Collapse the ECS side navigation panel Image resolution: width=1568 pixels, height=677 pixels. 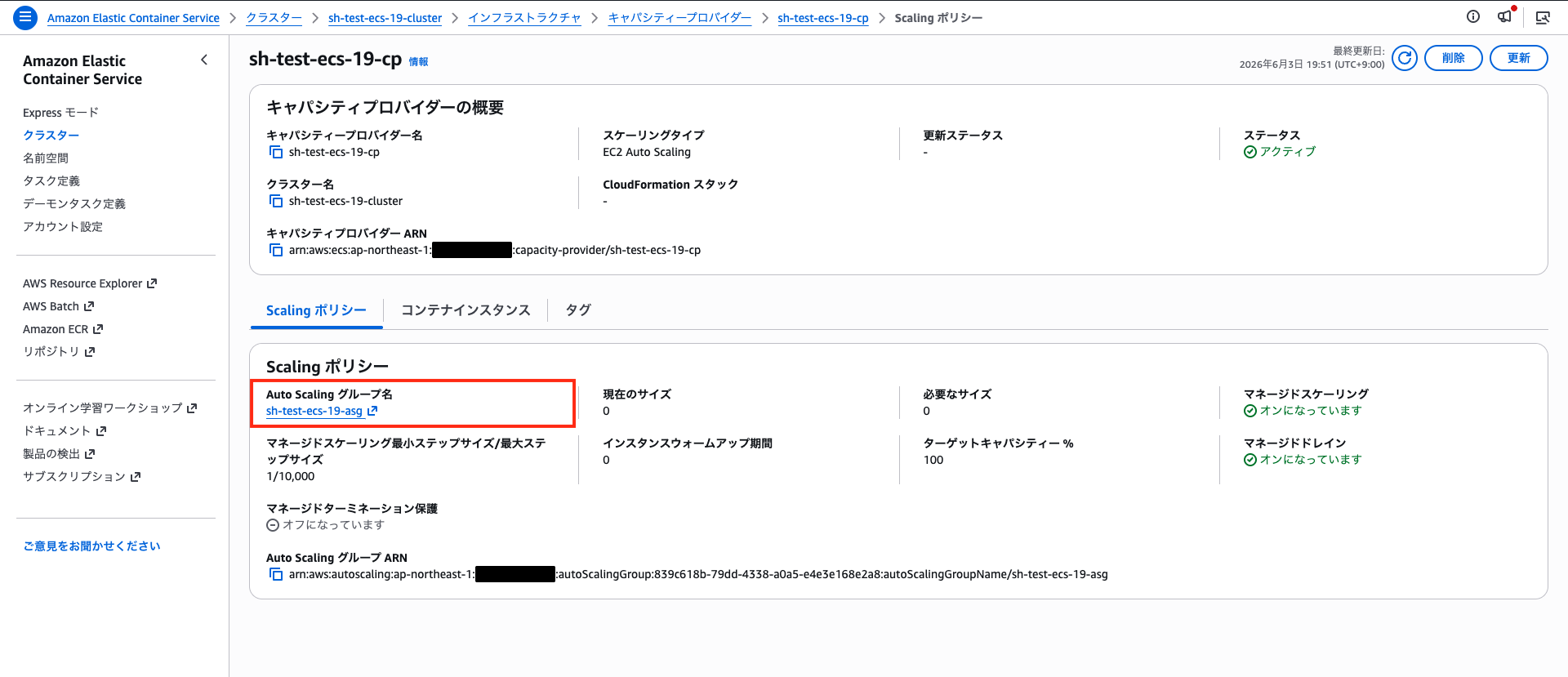[204, 60]
